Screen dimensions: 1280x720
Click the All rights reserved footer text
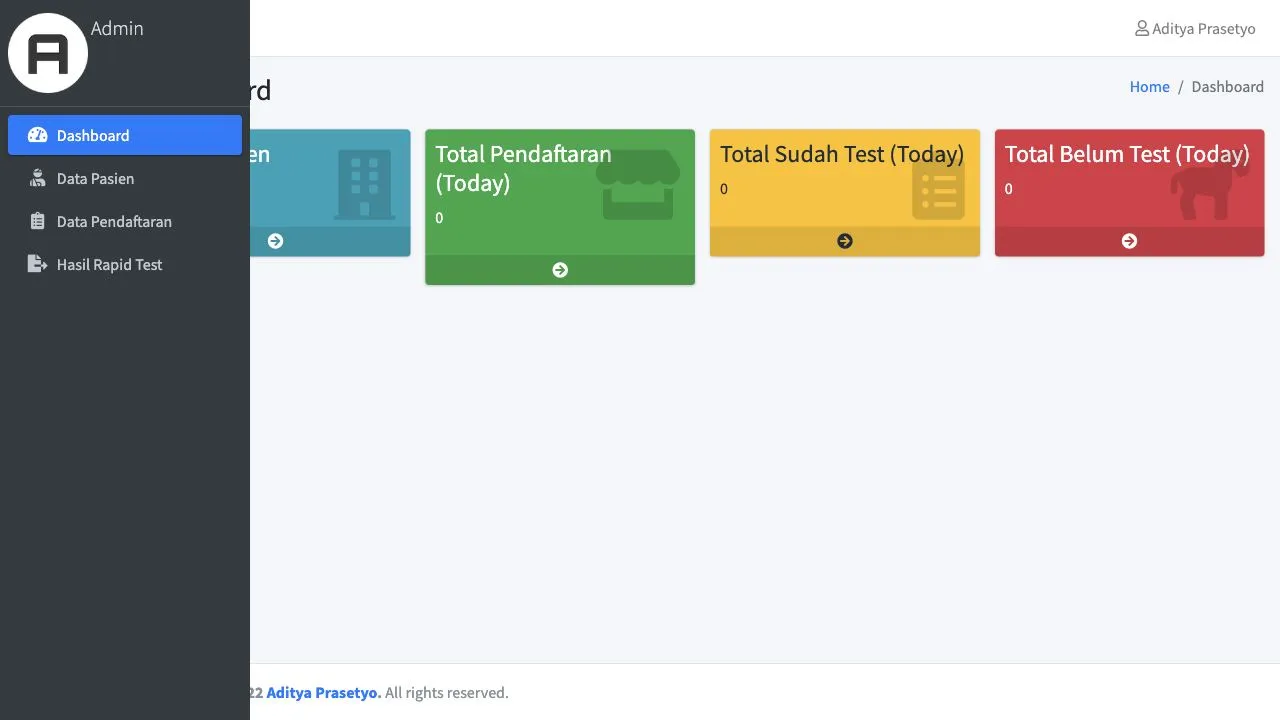point(447,692)
